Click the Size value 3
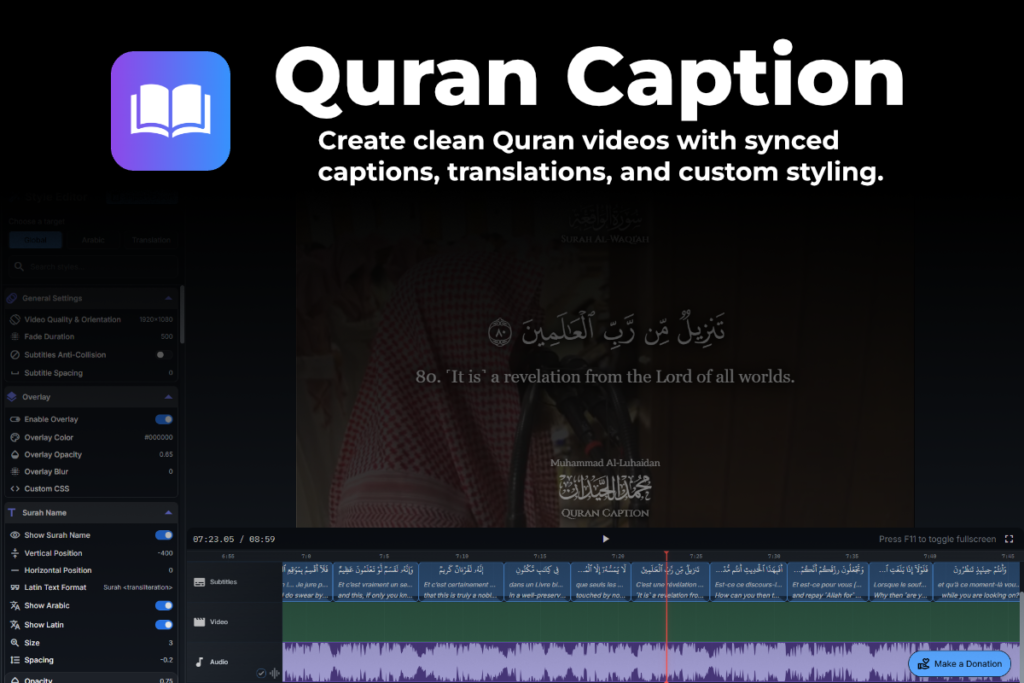The width and height of the screenshot is (1024, 683). 170,643
